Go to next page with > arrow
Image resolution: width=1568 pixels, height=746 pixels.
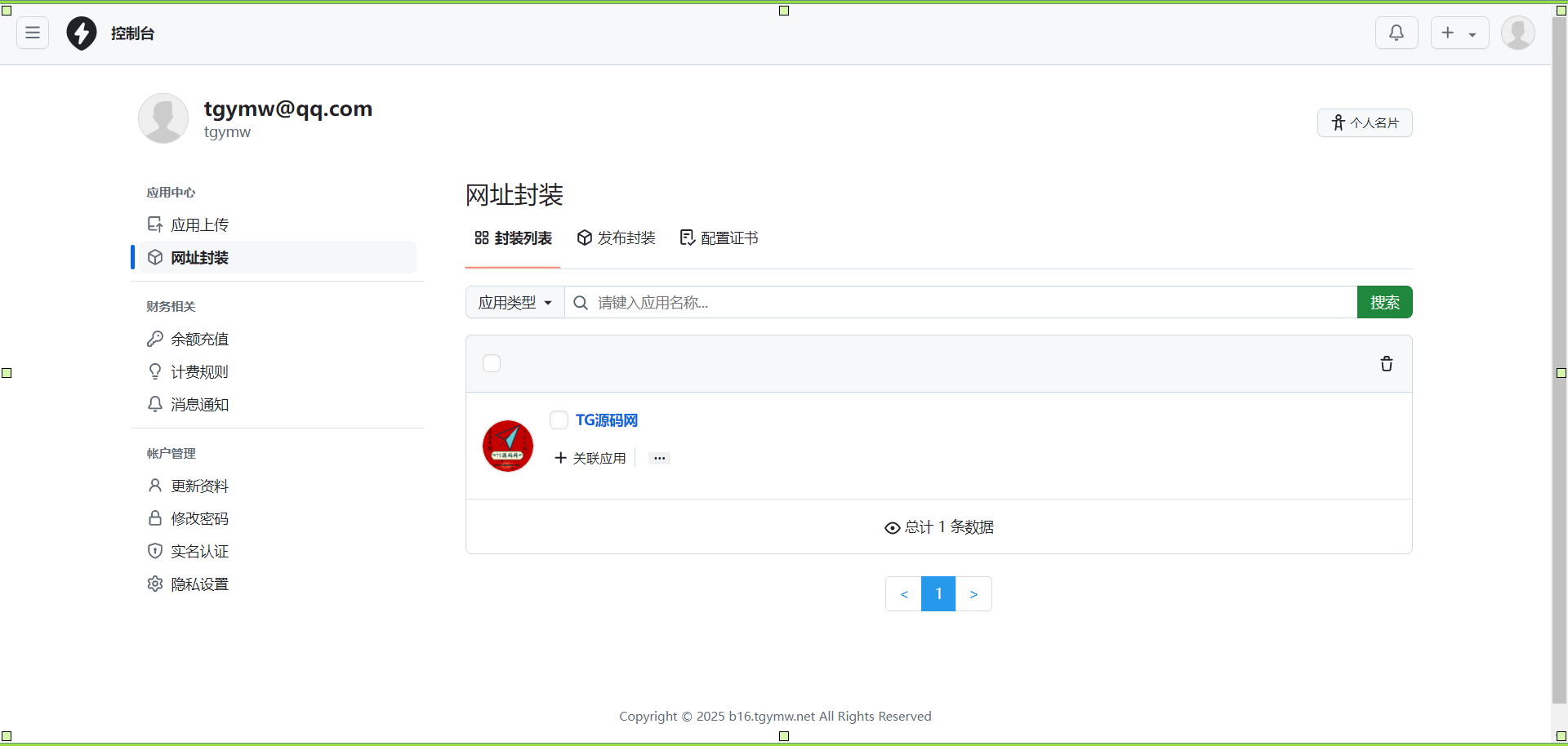[x=973, y=594]
